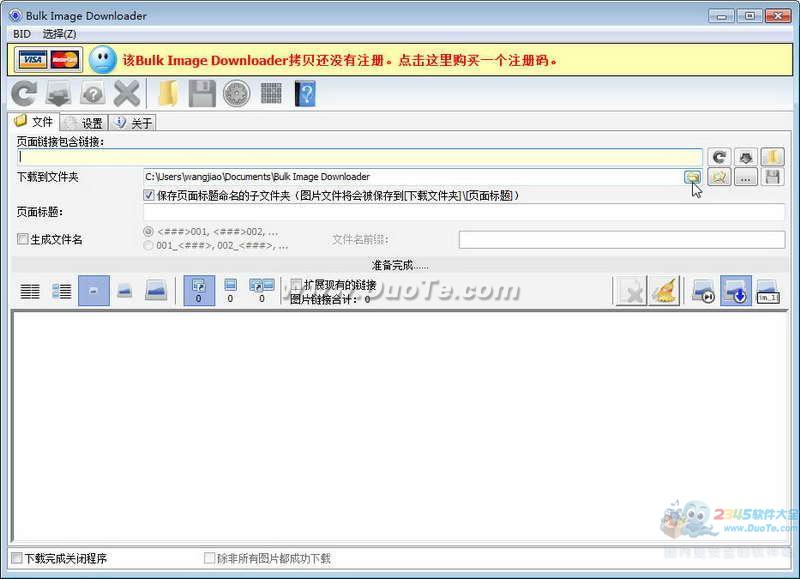800x579 pixels.
Task: Click the blue help book icon
Action: [x=305, y=93]
